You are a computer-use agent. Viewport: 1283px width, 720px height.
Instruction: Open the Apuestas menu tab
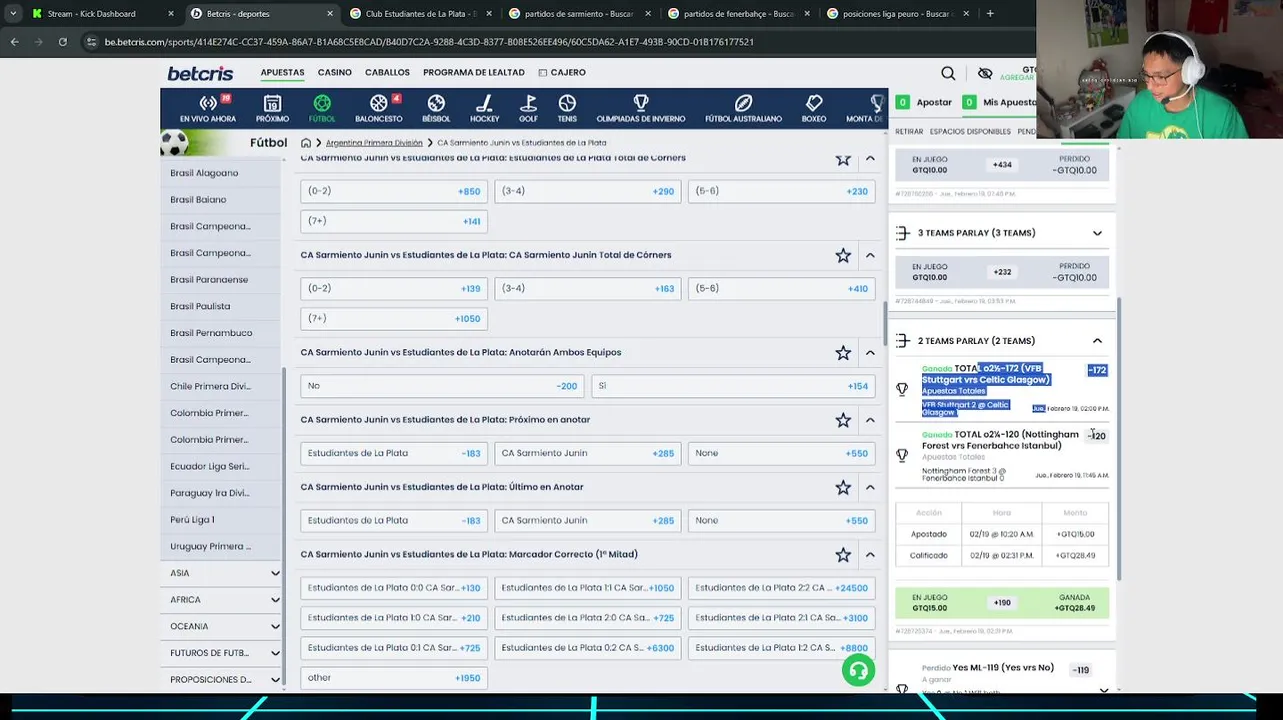282,73
